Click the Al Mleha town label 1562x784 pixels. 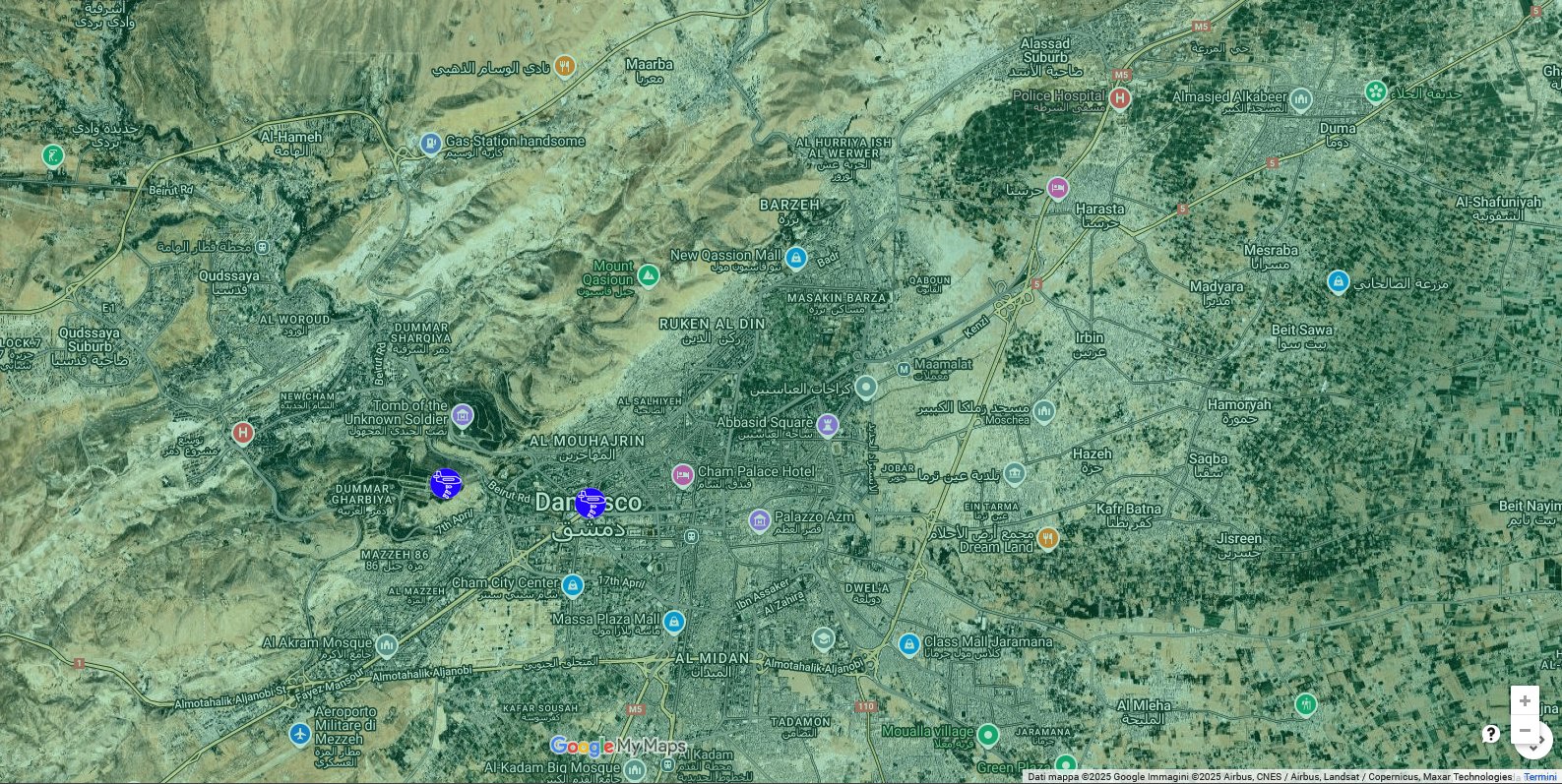(1145, 711)
